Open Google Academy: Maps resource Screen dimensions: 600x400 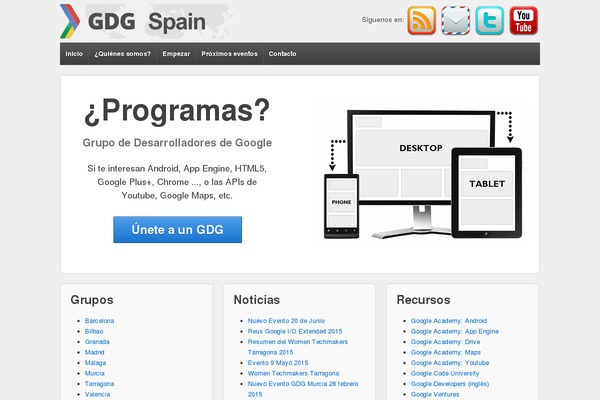[x=446, y=353]
